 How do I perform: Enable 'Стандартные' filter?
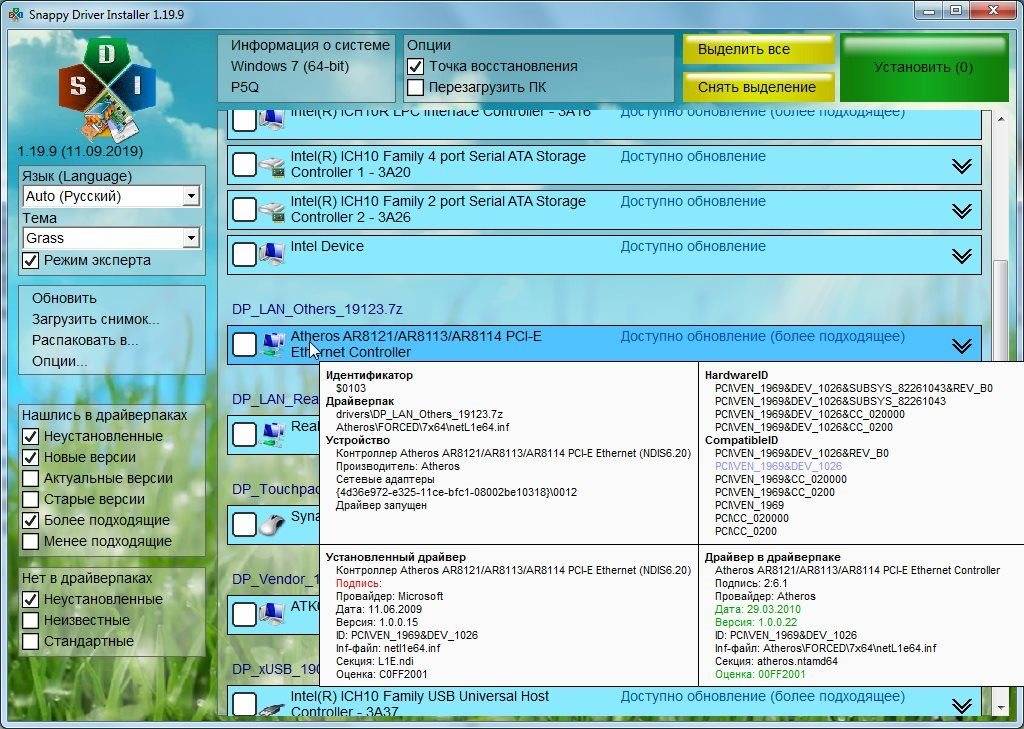30,641
